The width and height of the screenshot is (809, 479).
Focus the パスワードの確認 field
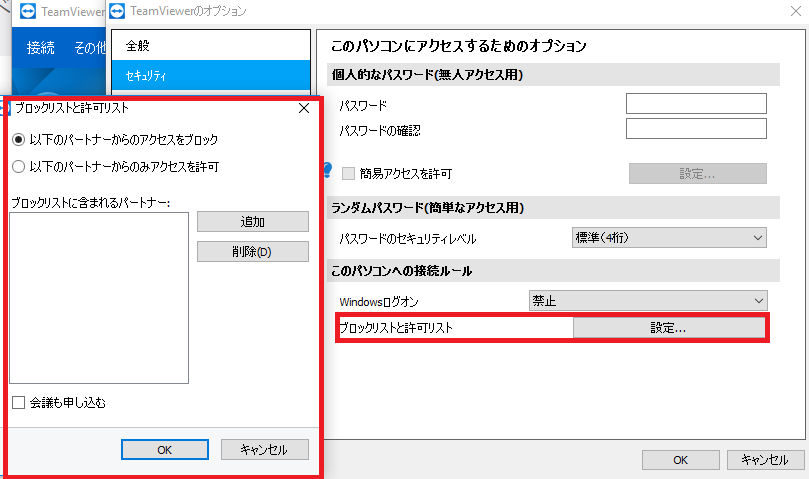click(695, 129)
